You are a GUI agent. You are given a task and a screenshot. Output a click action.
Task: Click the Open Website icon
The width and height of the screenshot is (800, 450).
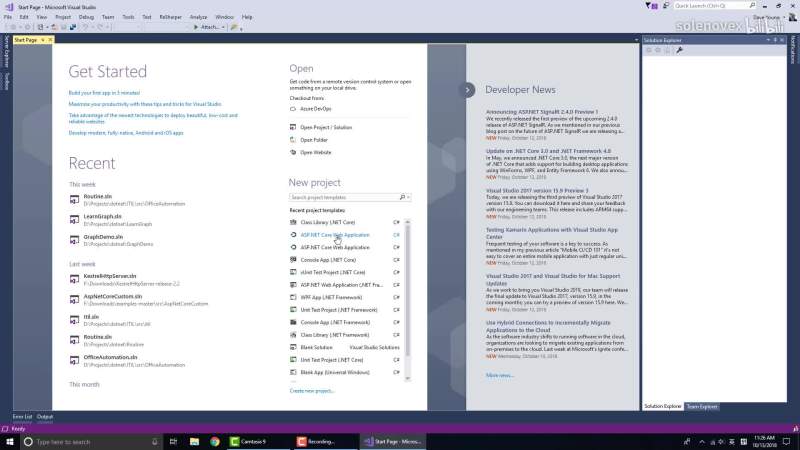(x=293, y=152)
